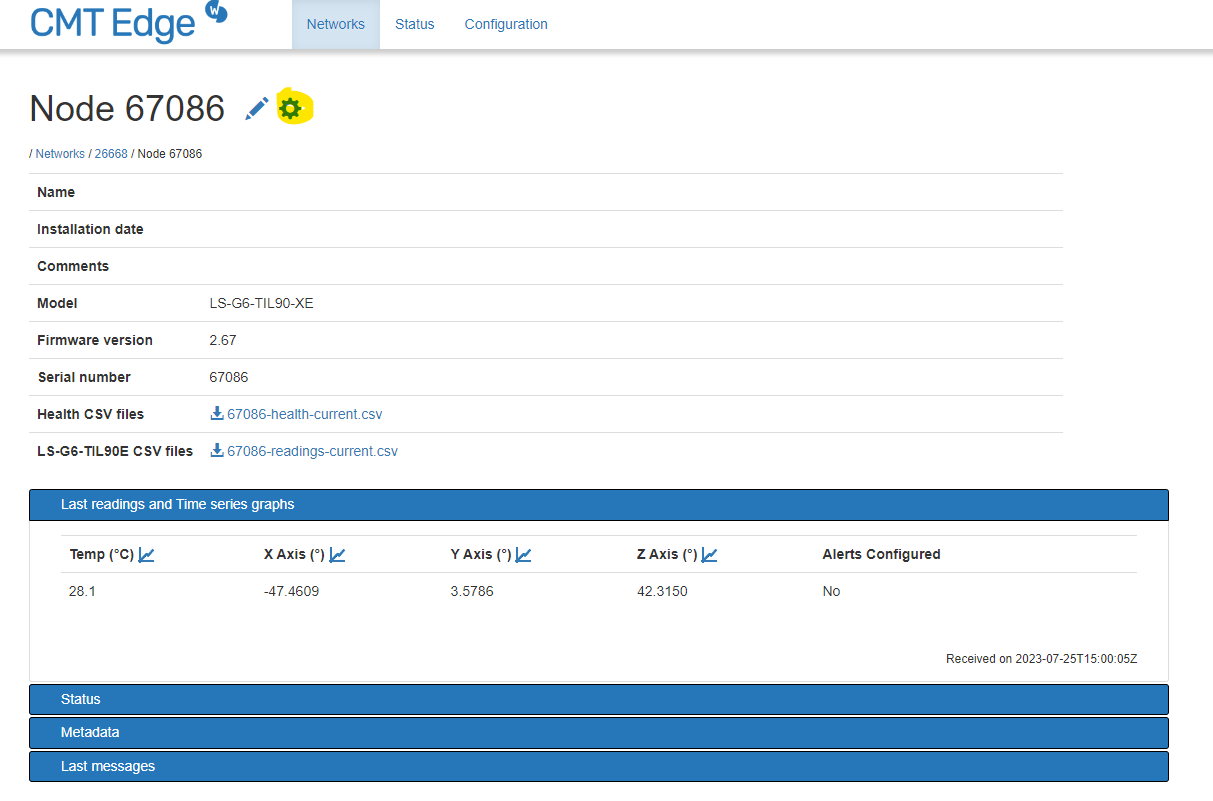
Task: Click the CMT Edge logo
Action: coord(115,22)
